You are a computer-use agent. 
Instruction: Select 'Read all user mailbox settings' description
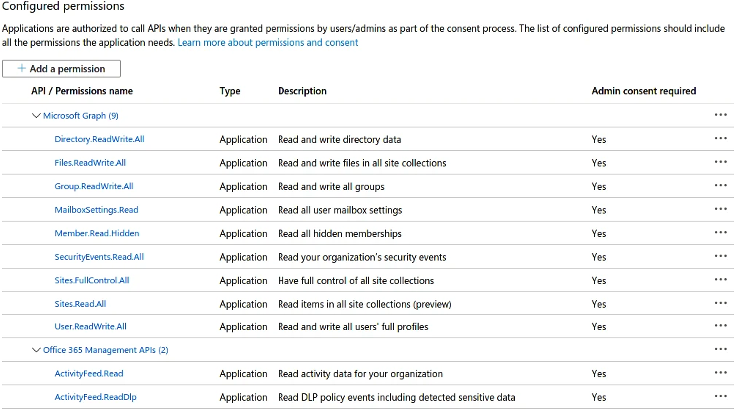tap(340, 210)
